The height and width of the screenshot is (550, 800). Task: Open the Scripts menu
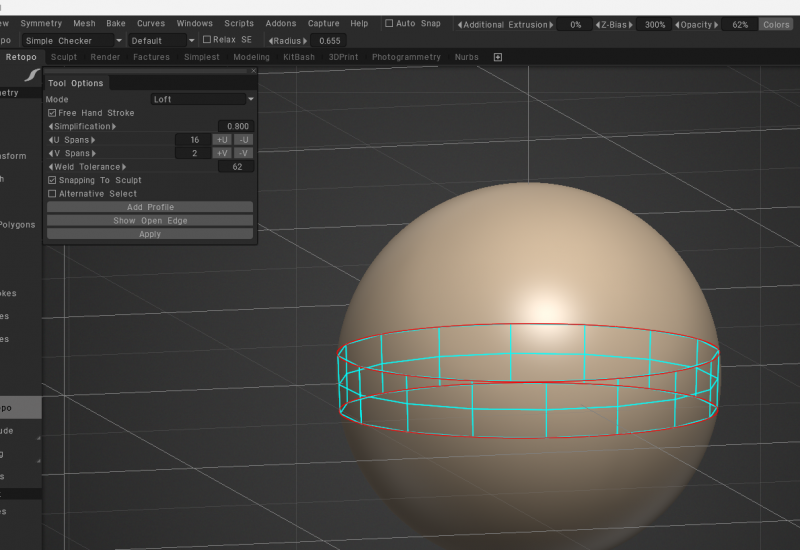pos(239,23)
